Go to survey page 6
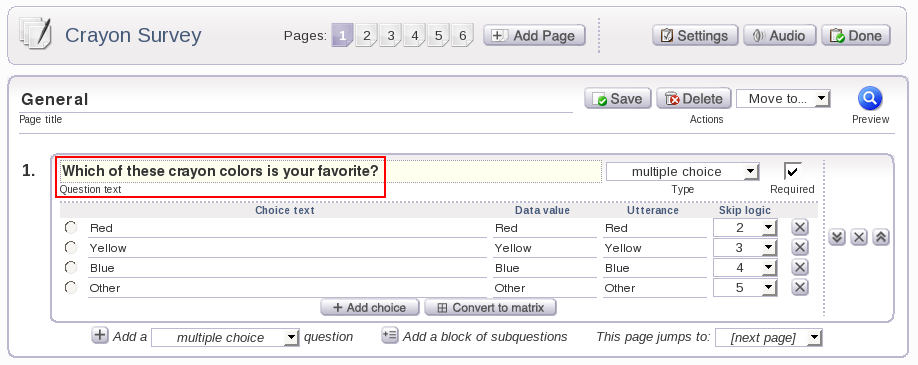 463,36
